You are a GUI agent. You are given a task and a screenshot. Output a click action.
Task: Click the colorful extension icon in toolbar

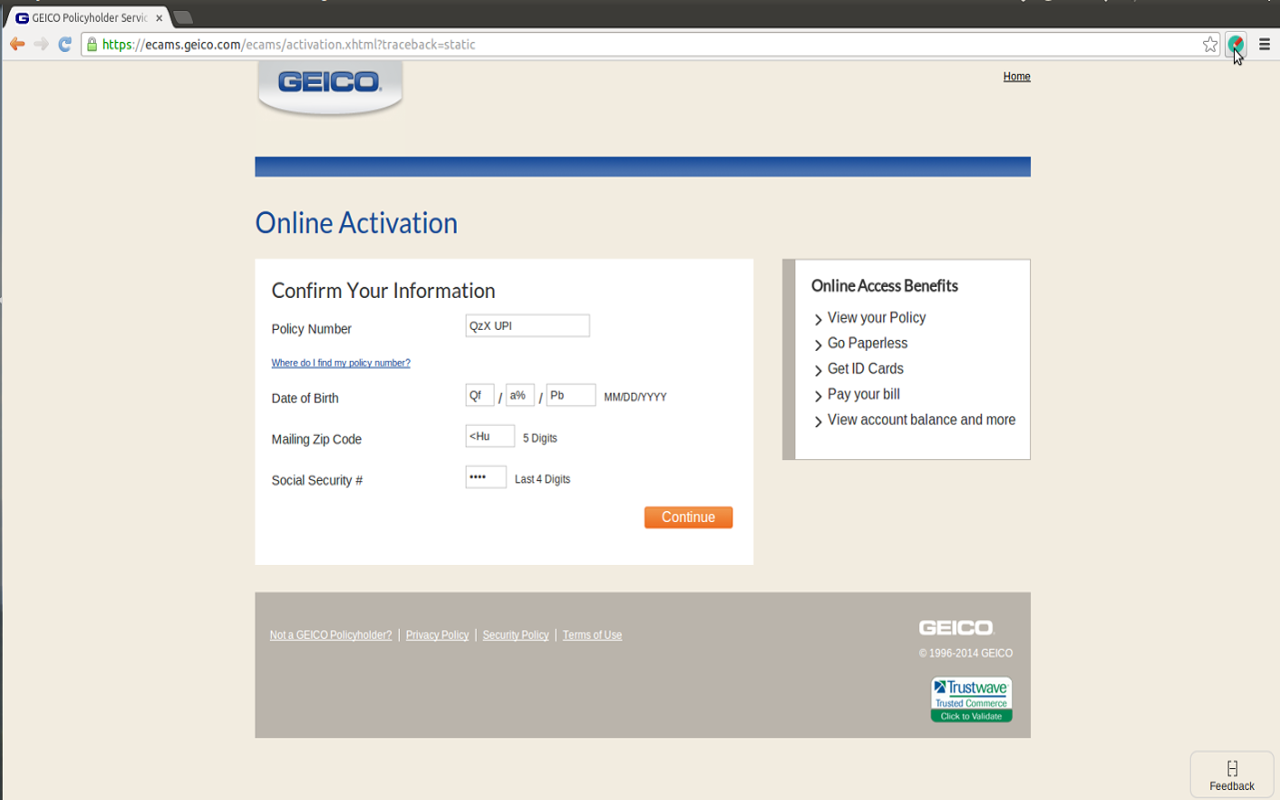1236,44
